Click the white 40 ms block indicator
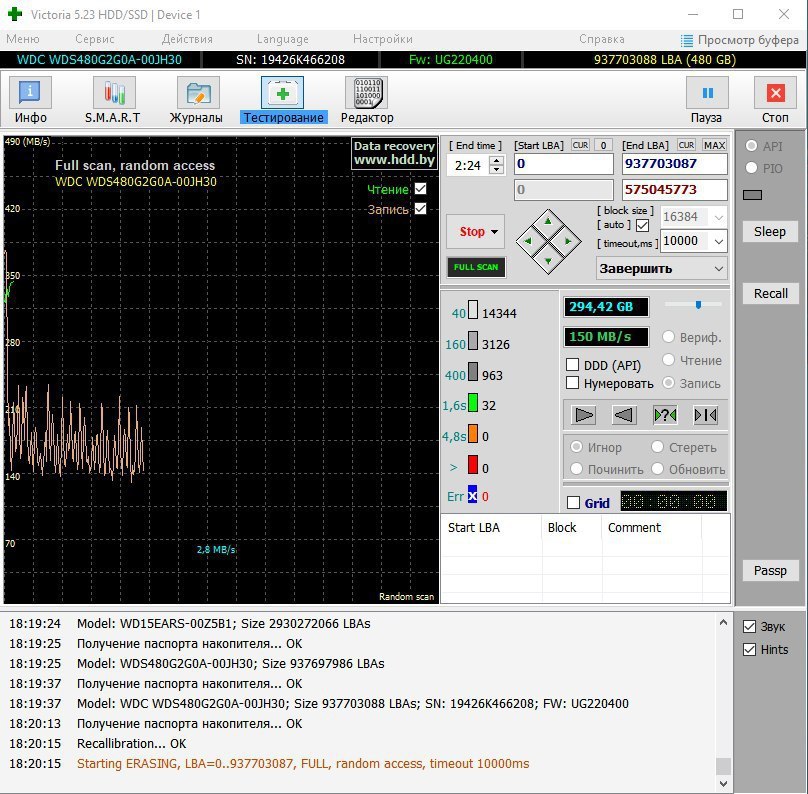The width and height of the screenshot is (808, 794). pos(473,310)
